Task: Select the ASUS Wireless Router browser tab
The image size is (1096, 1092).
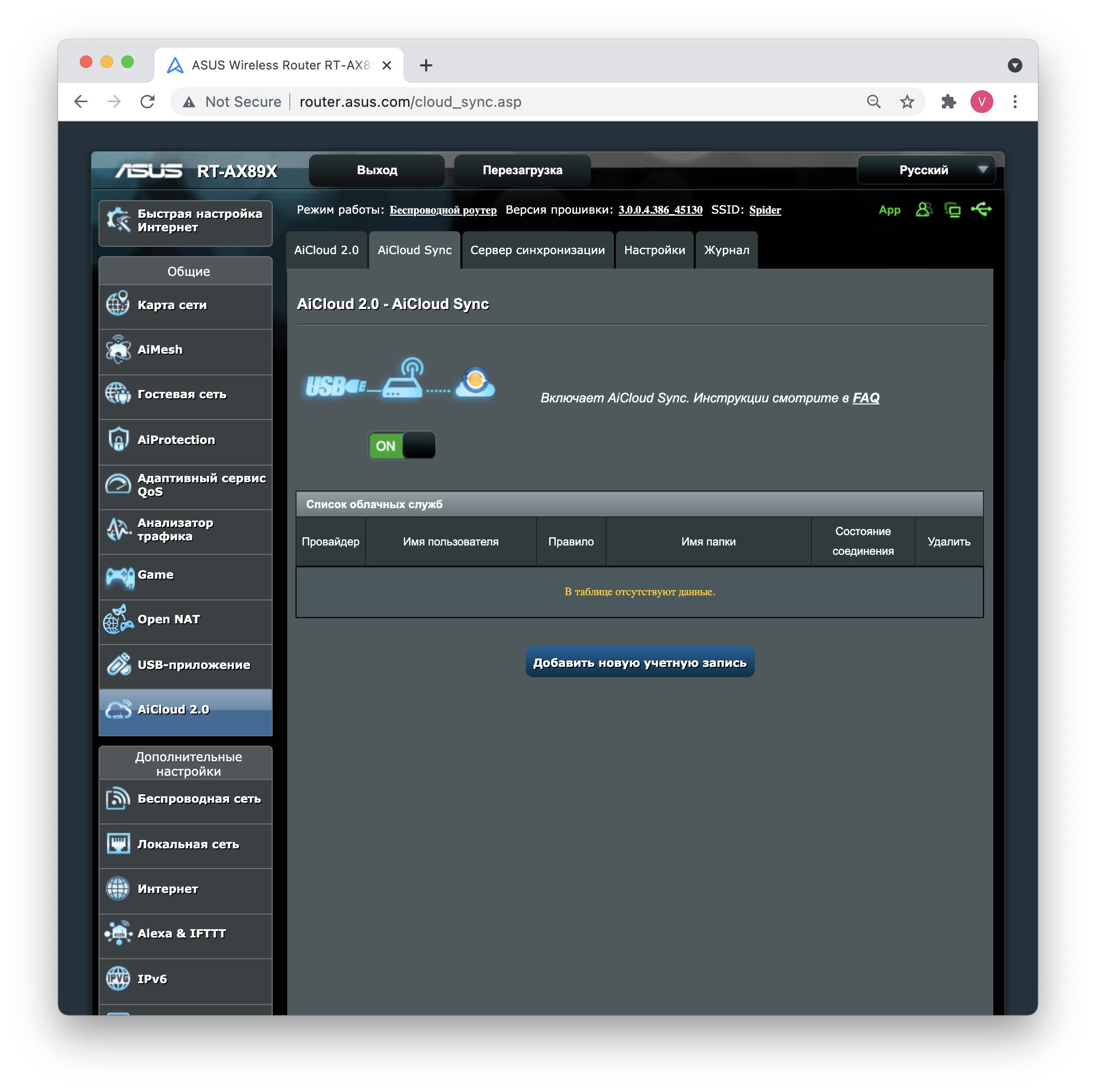Action: 278,65
